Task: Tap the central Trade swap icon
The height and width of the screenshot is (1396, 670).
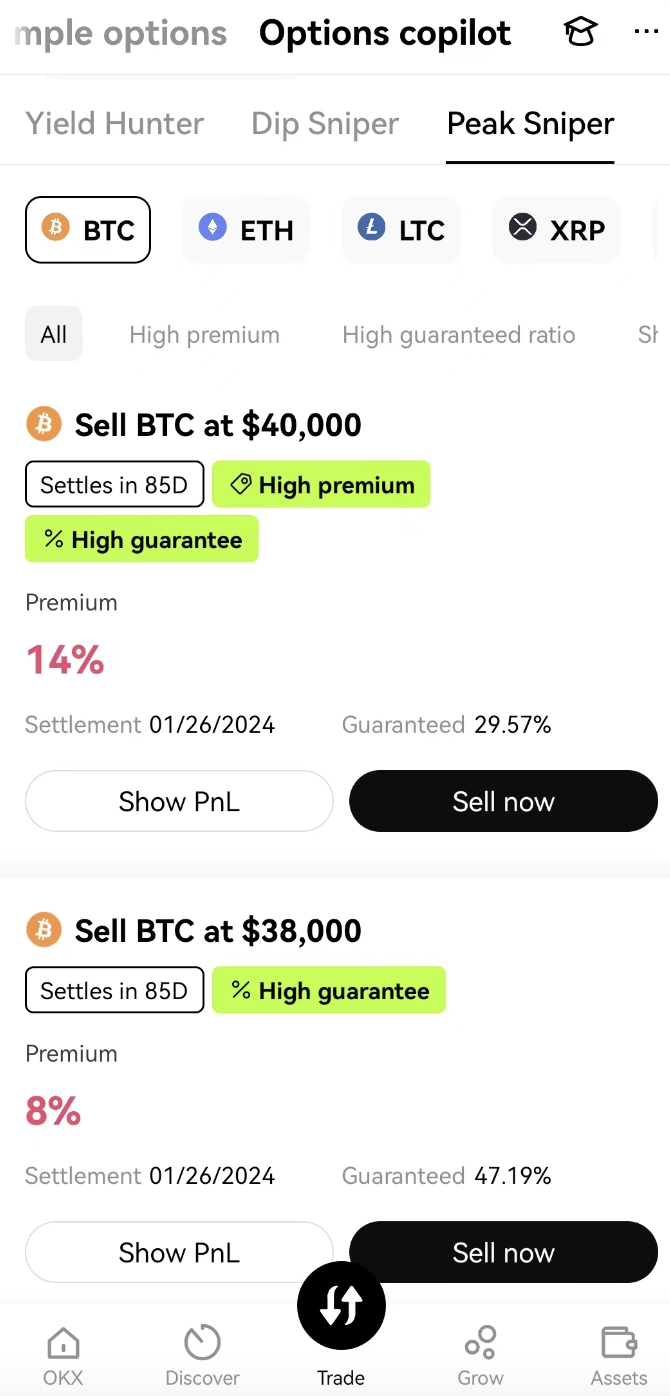Action: coord(341,1305)
